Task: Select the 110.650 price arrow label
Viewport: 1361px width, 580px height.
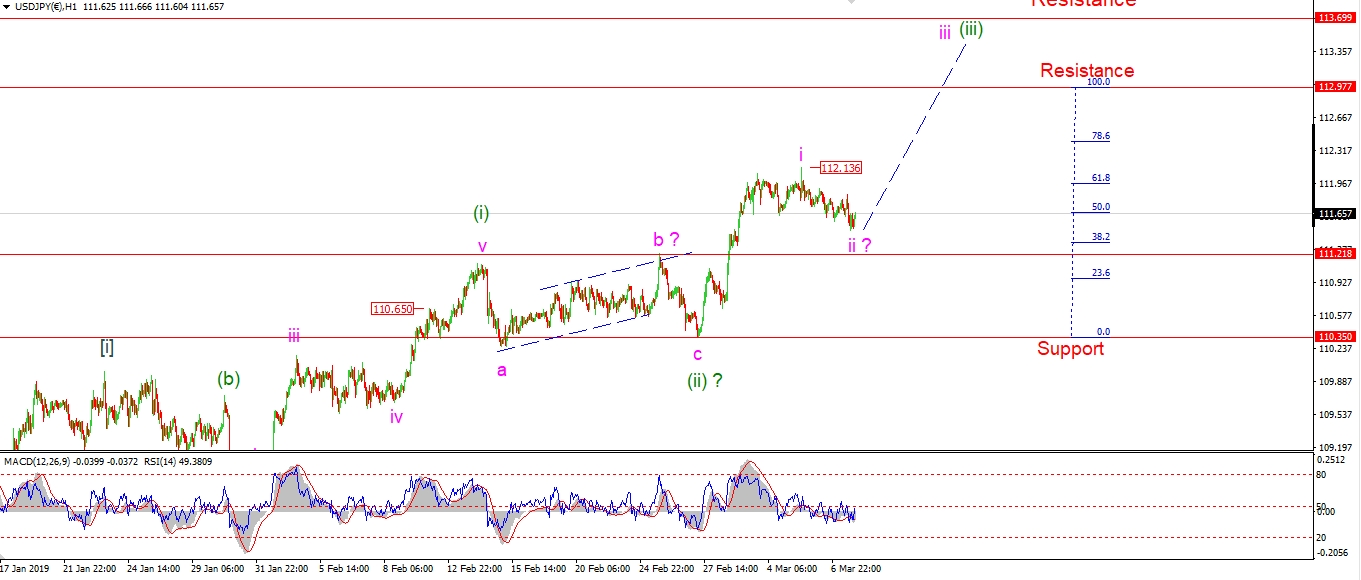Action: (392, 309)
